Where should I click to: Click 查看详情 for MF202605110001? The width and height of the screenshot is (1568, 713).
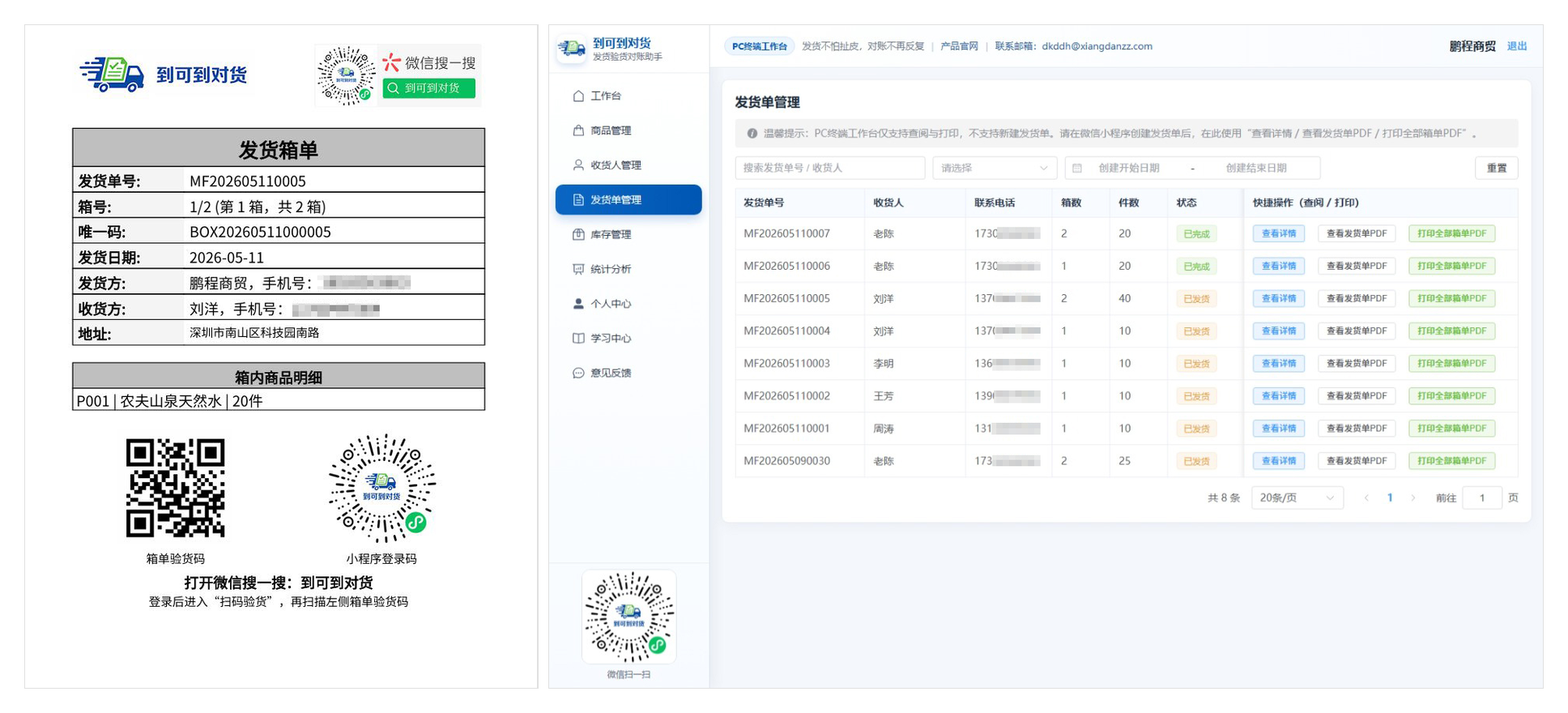(1279, 429)
